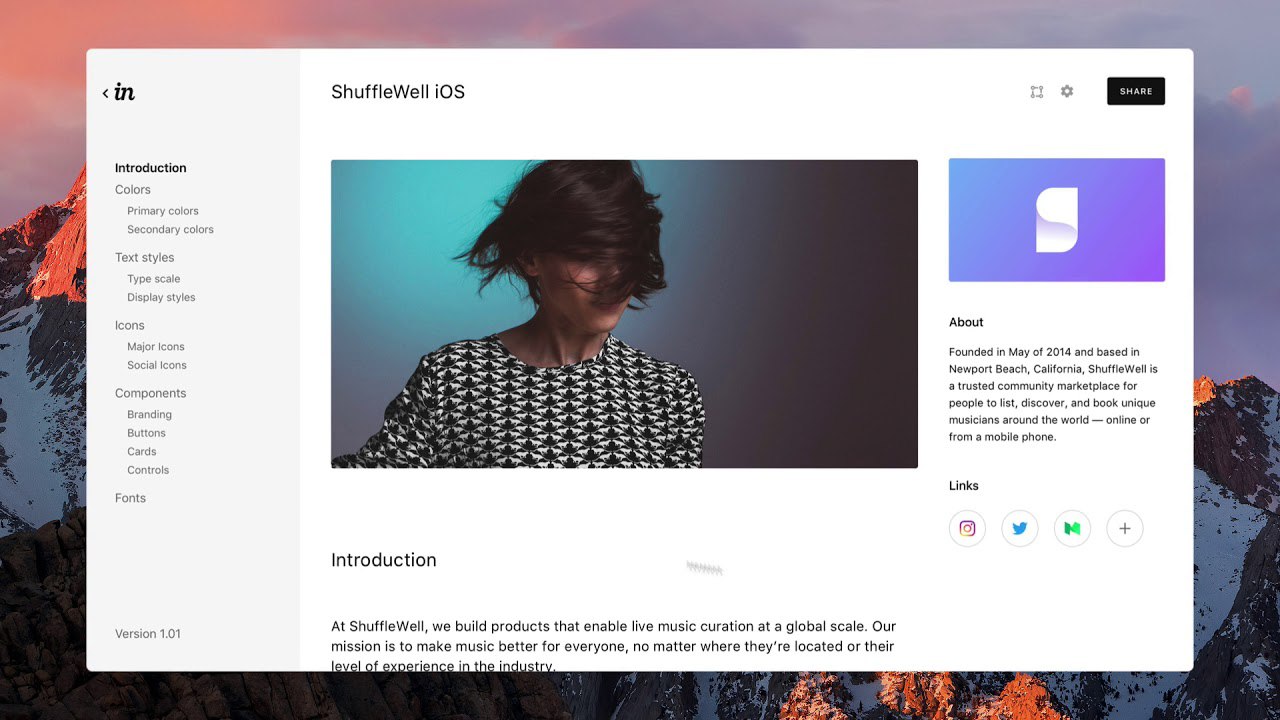This screenshot has height=720, width=1280.
Task: Open Type scale in sidebar
Action: pos(154,279)
